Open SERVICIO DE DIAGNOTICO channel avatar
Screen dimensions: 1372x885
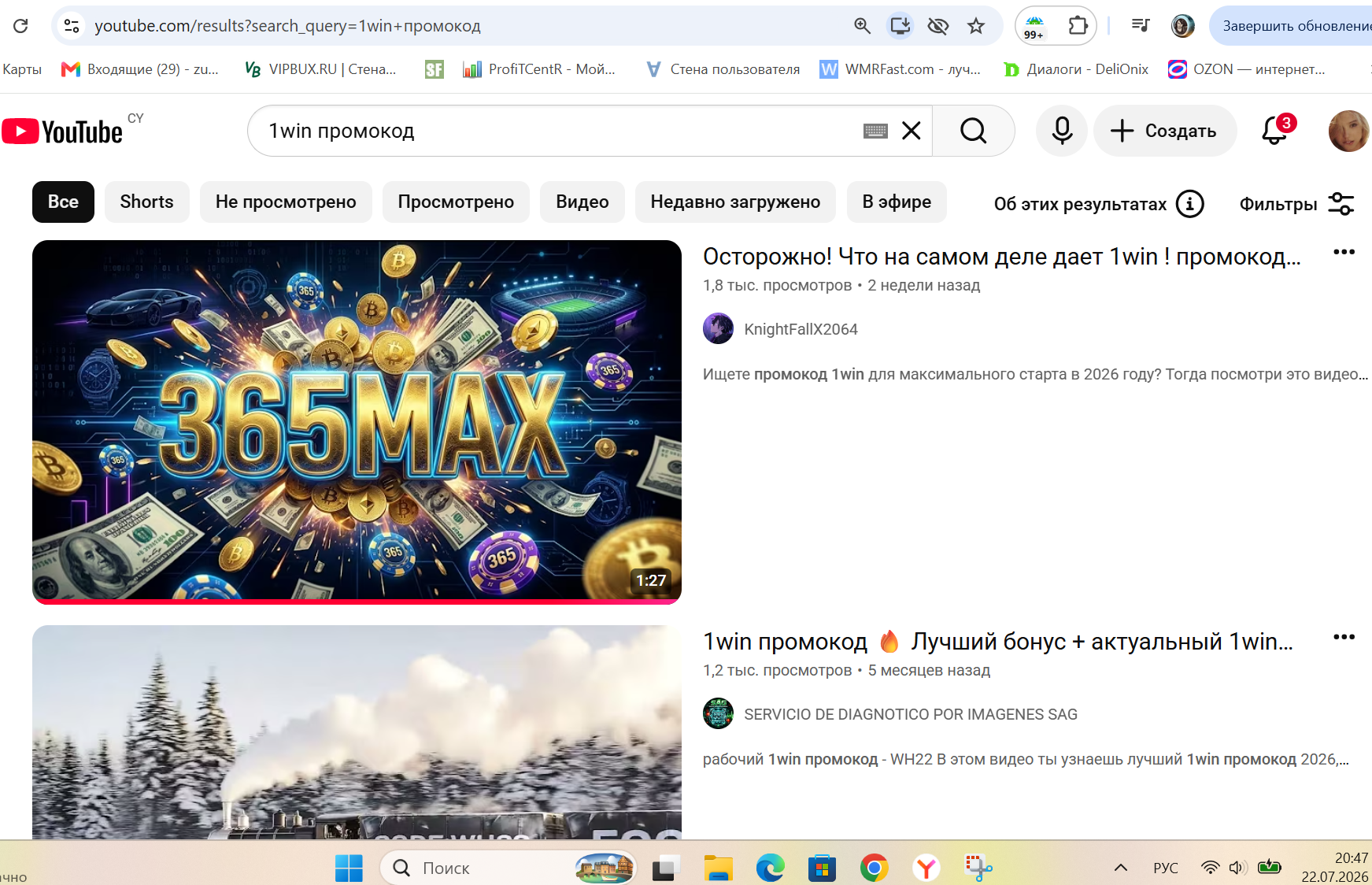[718, 714]
